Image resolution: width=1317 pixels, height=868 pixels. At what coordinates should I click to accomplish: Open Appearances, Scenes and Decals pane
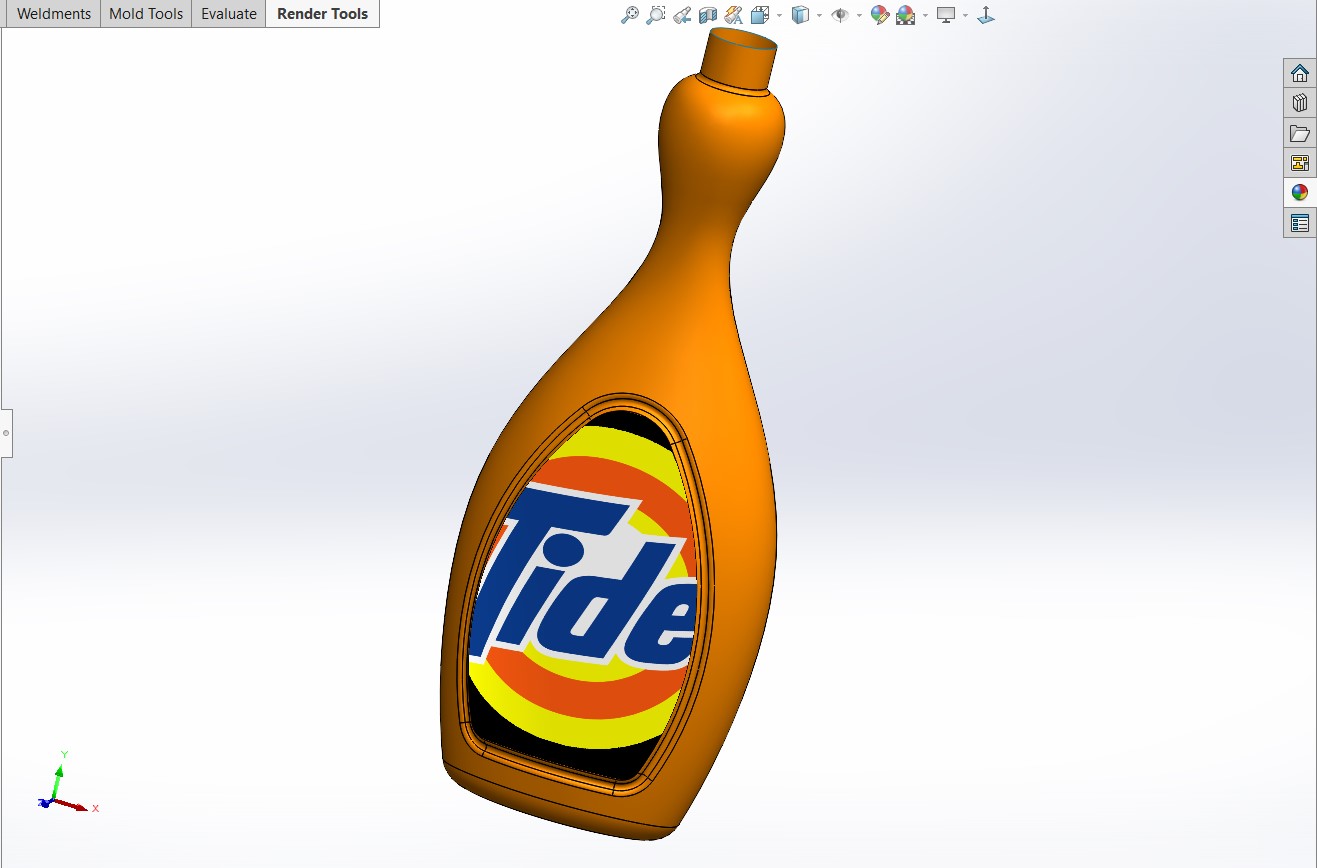[1300, 193]
